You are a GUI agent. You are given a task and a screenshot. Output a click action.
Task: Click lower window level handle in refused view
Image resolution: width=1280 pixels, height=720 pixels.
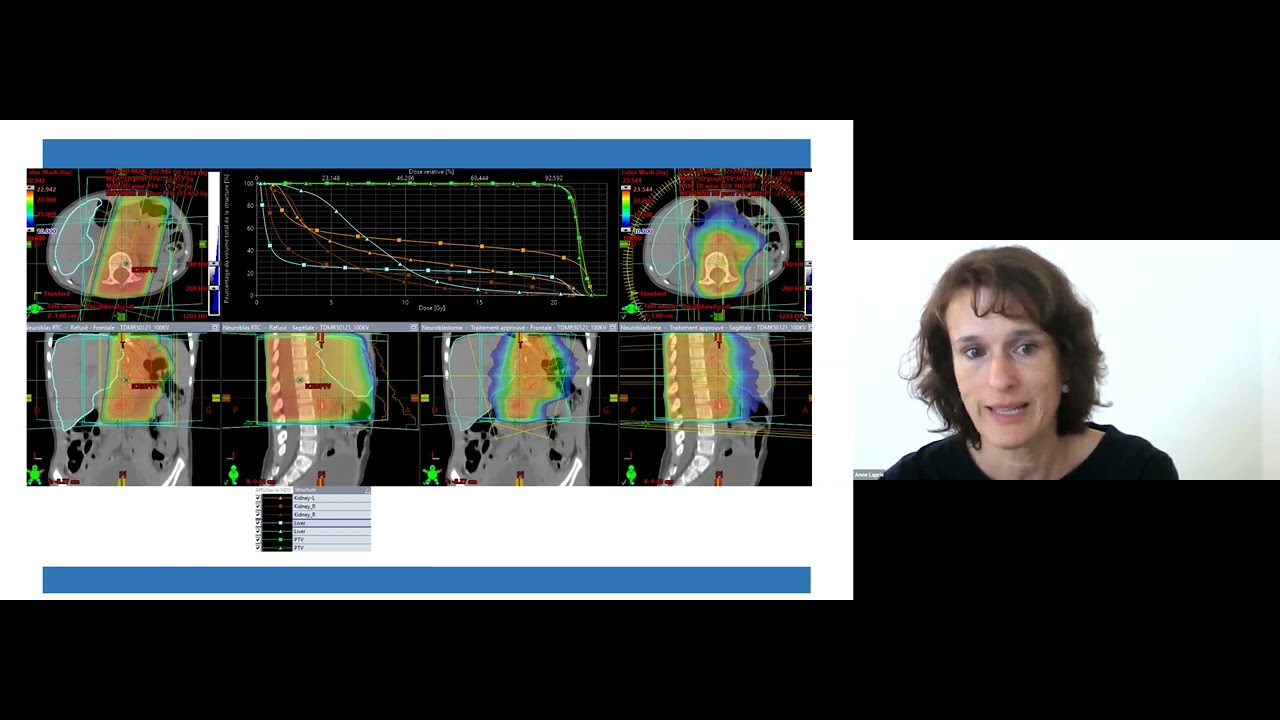(x=214, y=287)
